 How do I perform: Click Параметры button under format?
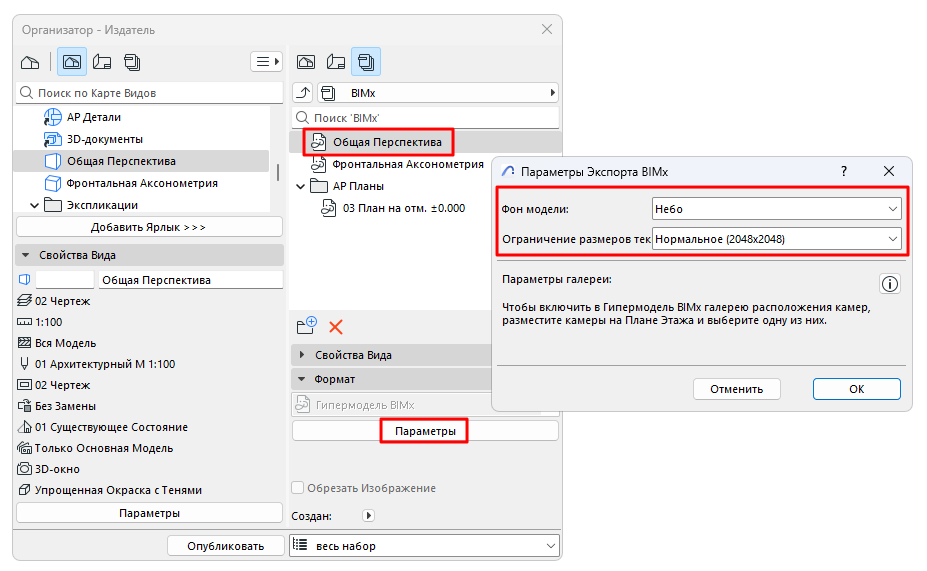pos(424,431)
